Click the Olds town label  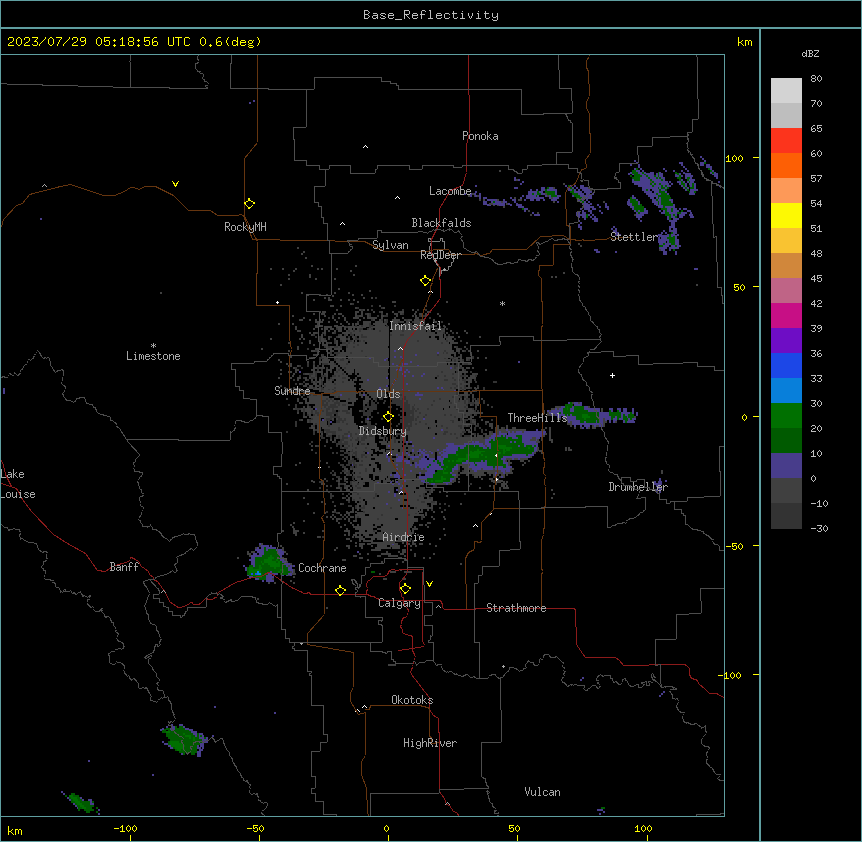(388, 394)
